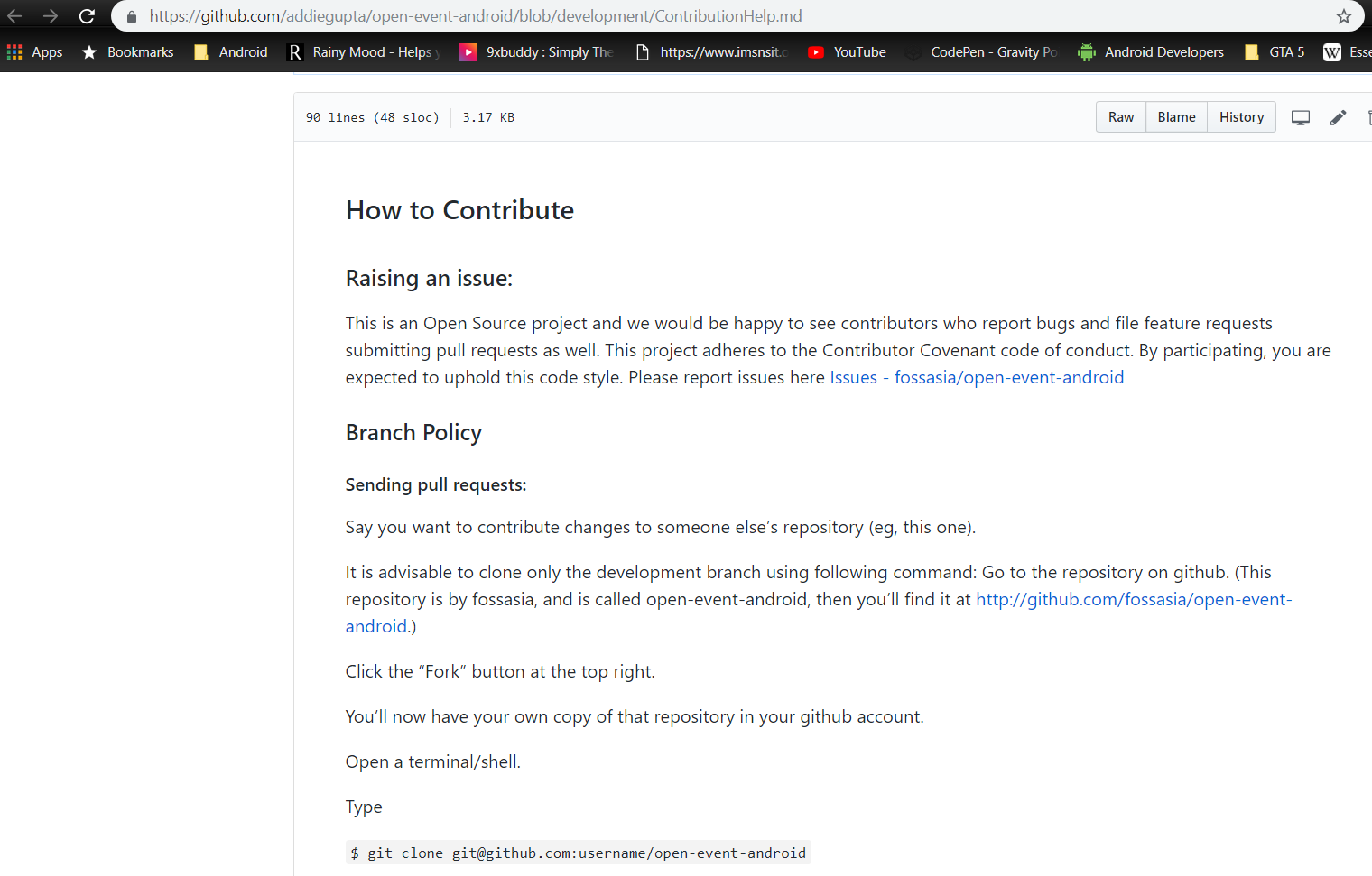The width and height of the screenshot is (1372, 876).
Task: Click the browser forward arrow
Action: tap(51, 16)
